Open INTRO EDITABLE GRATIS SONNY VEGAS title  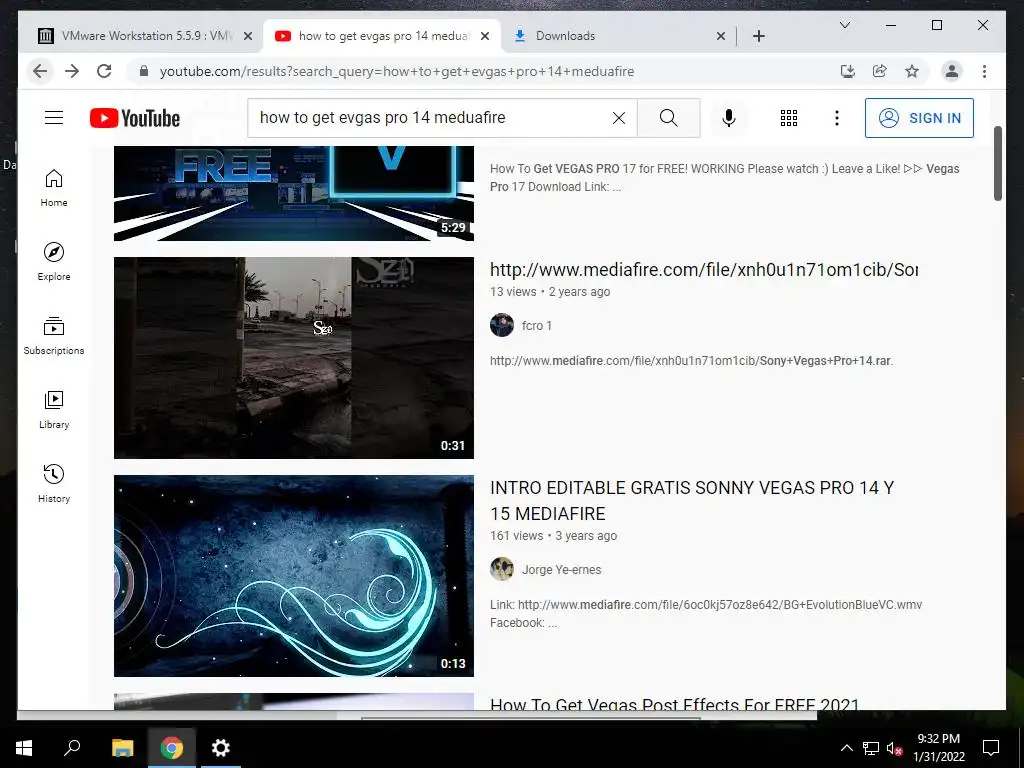tap(692, 500)
